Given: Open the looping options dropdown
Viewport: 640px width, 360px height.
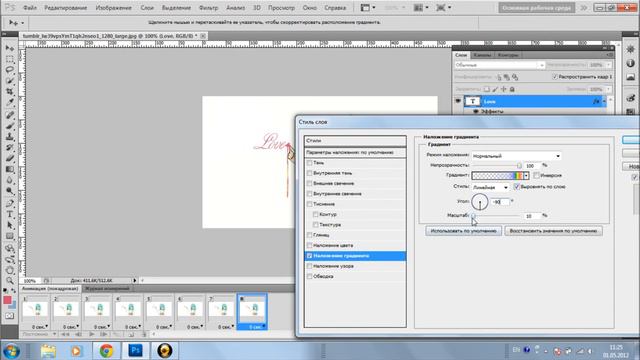Looking at the screenshot, I should point(39,334).
